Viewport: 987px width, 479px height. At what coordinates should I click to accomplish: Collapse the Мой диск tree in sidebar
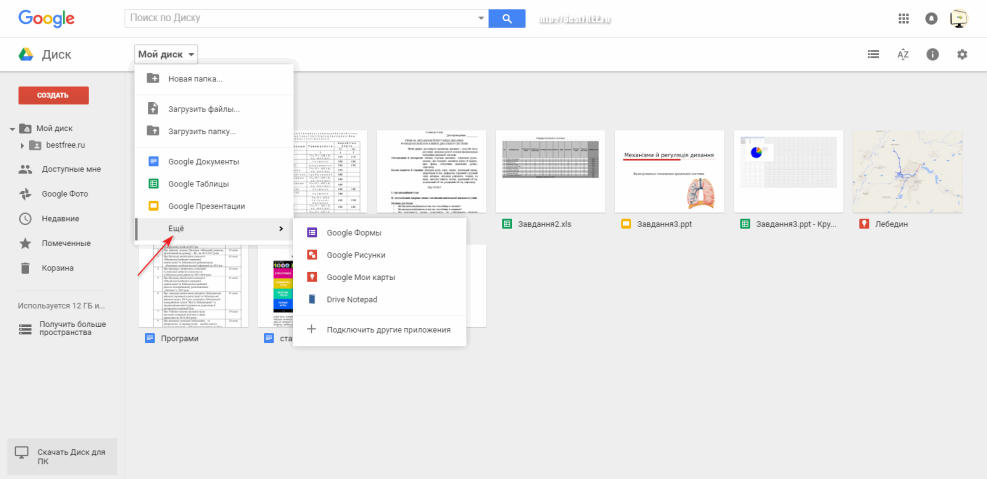[x=11, y=129]
